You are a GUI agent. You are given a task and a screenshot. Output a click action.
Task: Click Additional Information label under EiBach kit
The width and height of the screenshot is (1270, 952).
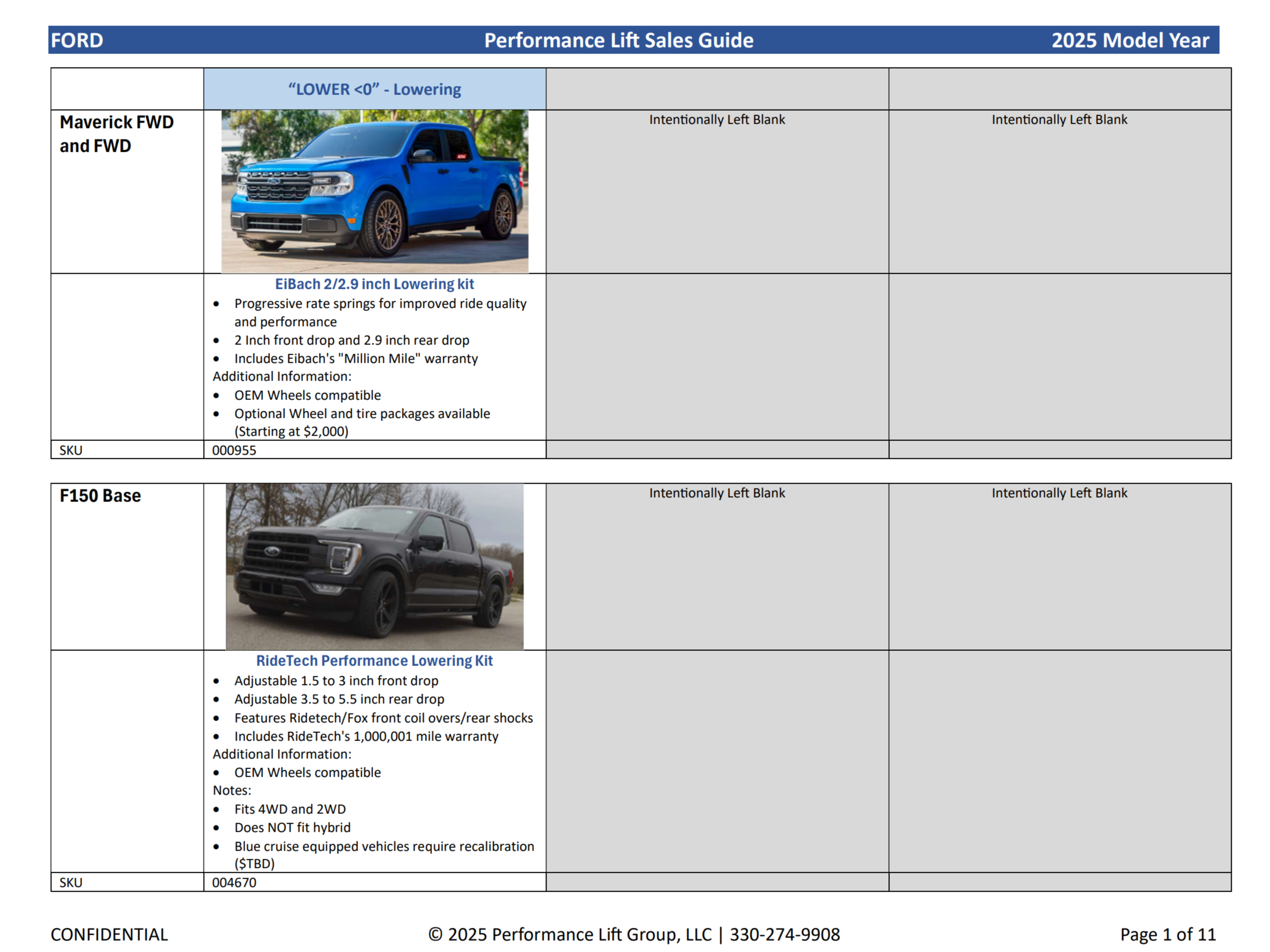coord(282,377)
